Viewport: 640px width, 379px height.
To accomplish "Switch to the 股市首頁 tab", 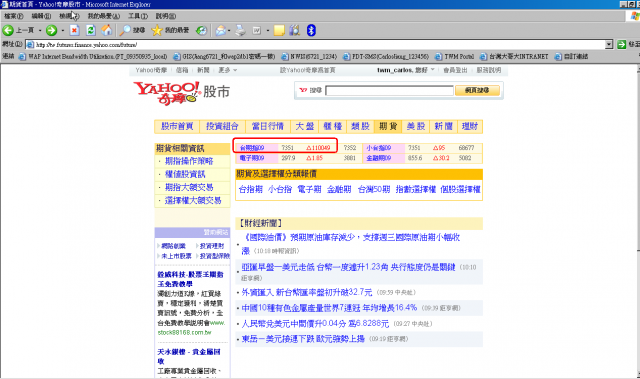I will 177,126.
